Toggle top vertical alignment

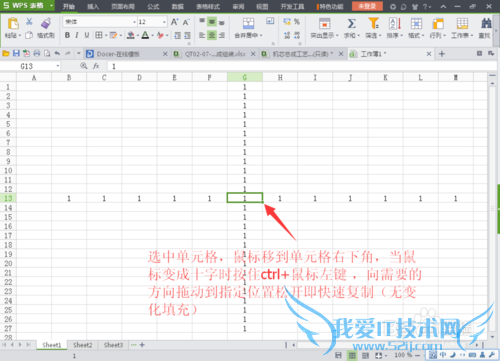pyautogui.click(x=202, y=22)
